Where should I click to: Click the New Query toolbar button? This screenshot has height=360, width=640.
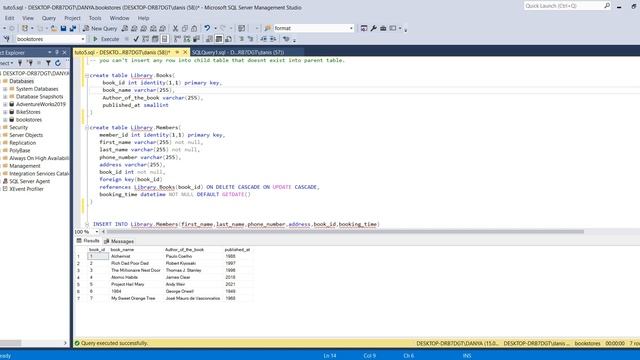[x=100, y=28]
